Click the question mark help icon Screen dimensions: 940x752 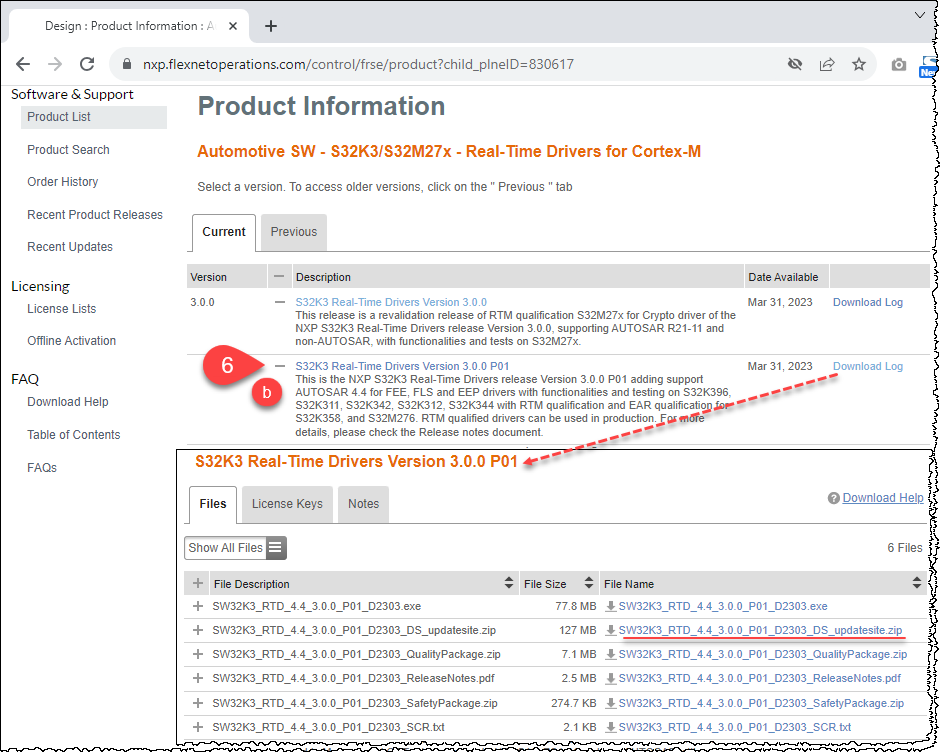pyautogui.click(x=833, y=498)
